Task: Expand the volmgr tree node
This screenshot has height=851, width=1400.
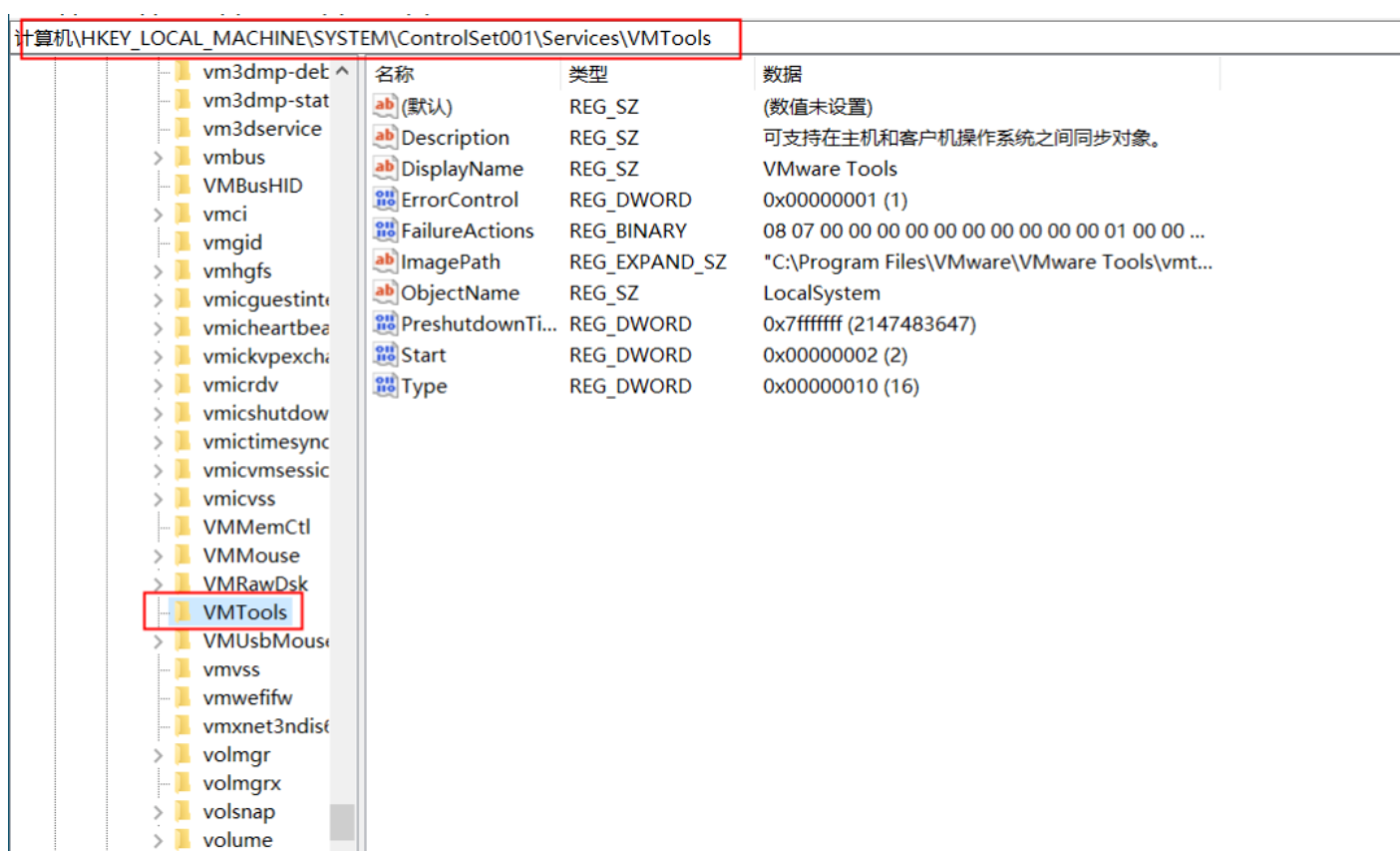Action: pos(158,755)
